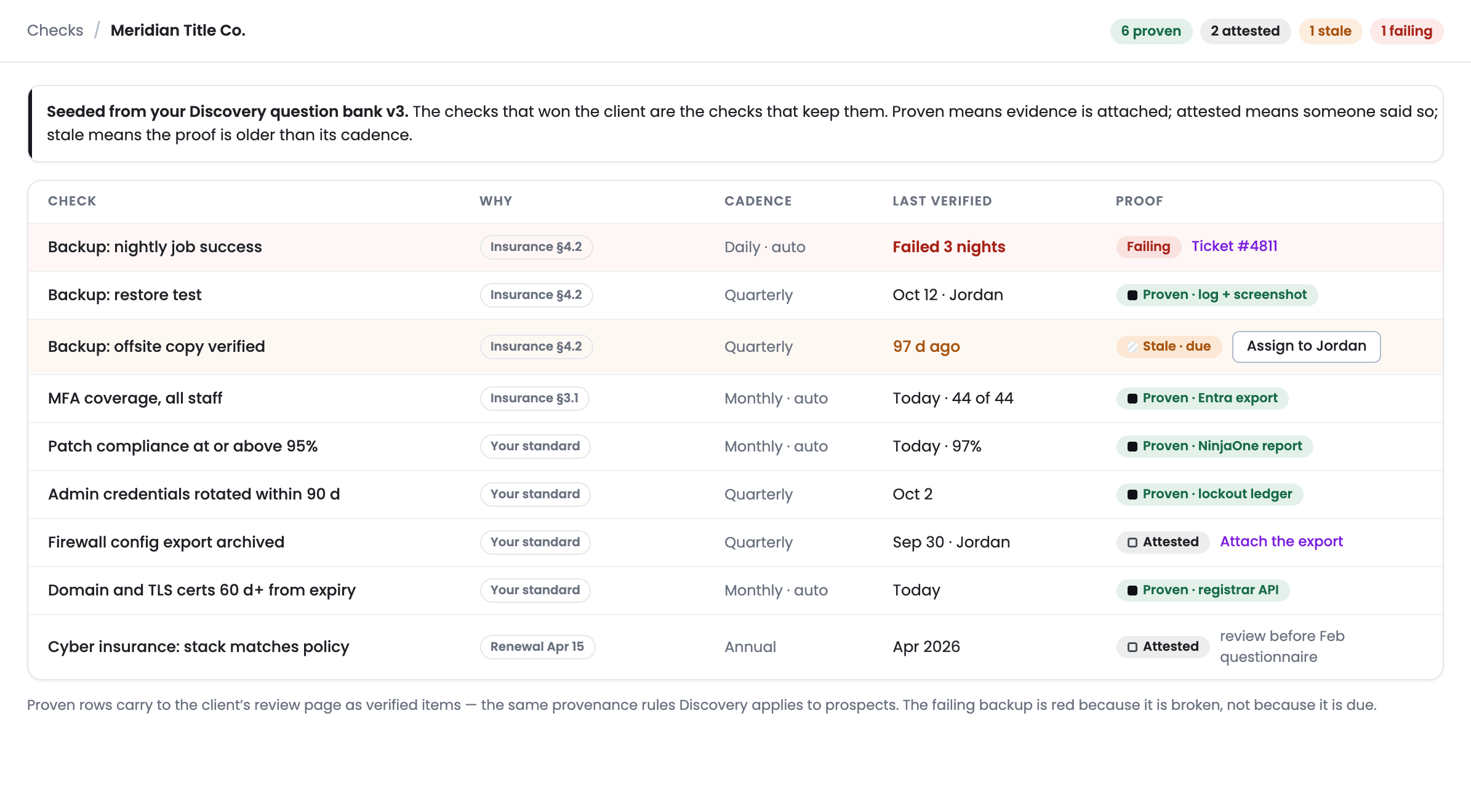Click Insurance §4.2 tag on nightly job row
1471x812 pixels.
[x=536, y=247]
